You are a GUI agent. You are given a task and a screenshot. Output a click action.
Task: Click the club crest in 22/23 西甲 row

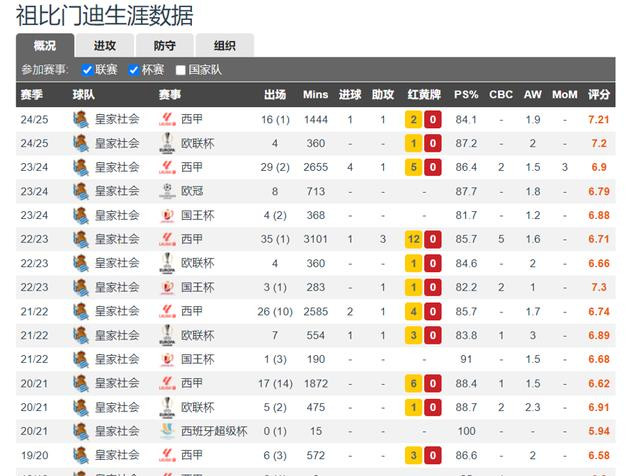click(x=81, y=239)
